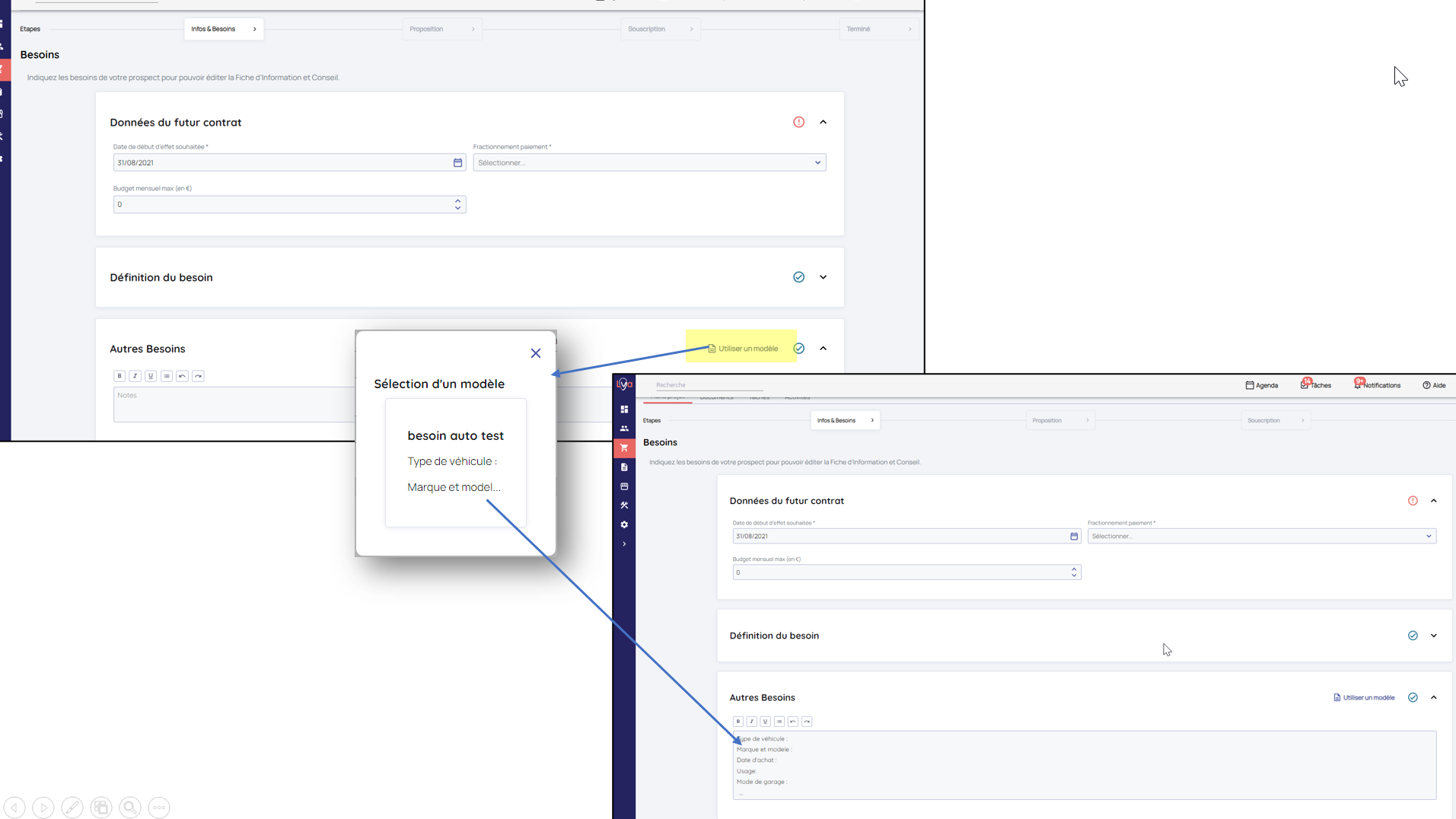Open Agenda in the top bar
The width and height of the screenshot is (1456, 819).
point(1261,385)
